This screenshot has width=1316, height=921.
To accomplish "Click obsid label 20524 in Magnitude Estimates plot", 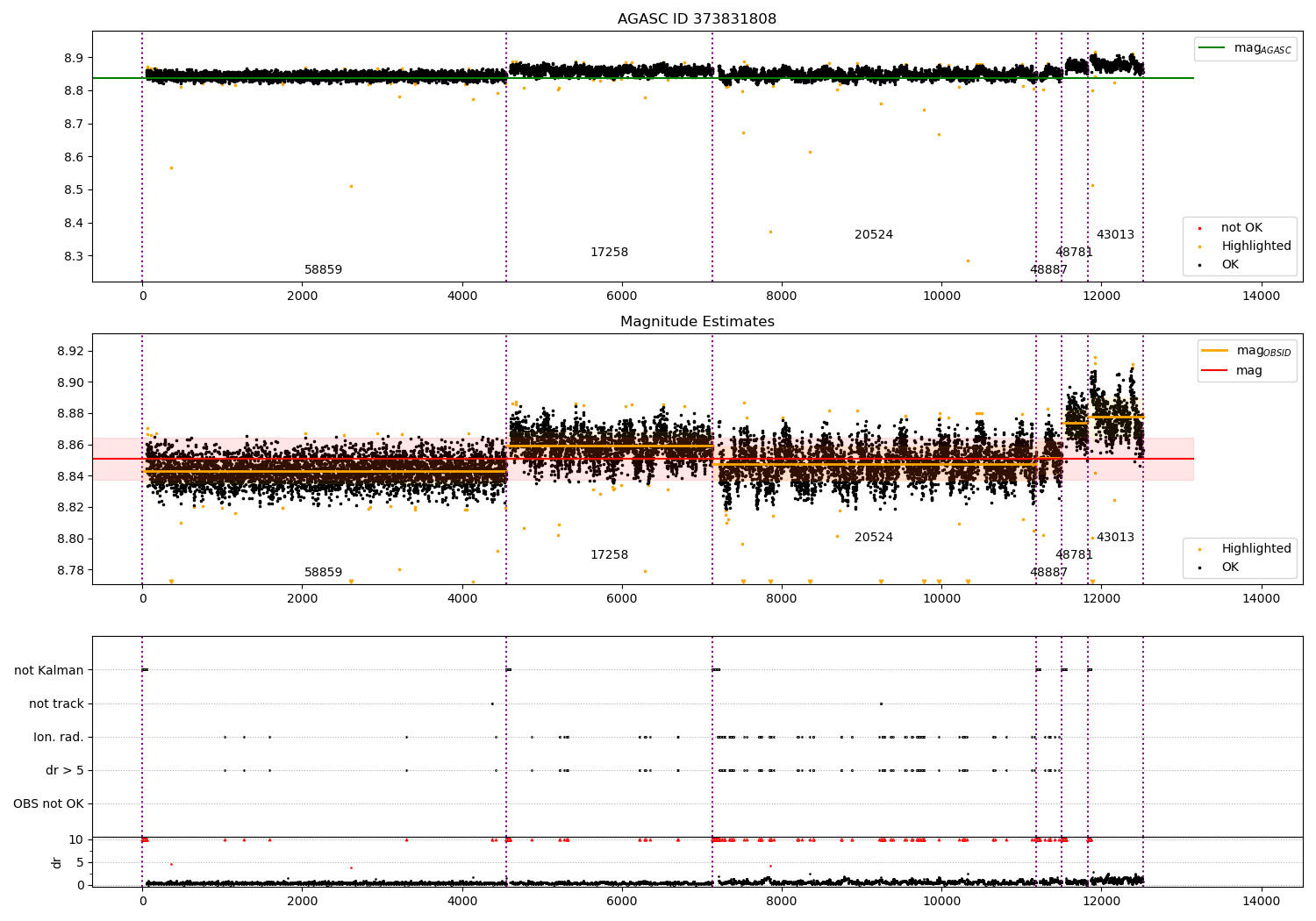I will tap(874, 538).
